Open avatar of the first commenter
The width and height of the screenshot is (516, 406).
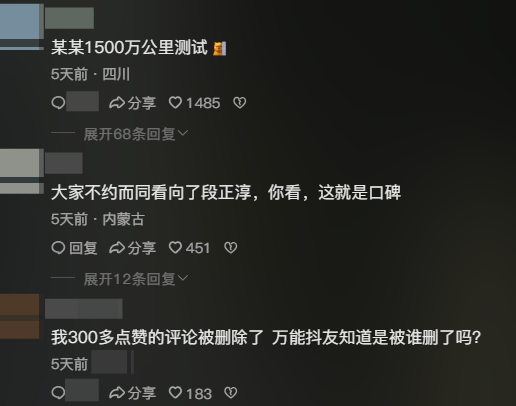pos(21,27)
